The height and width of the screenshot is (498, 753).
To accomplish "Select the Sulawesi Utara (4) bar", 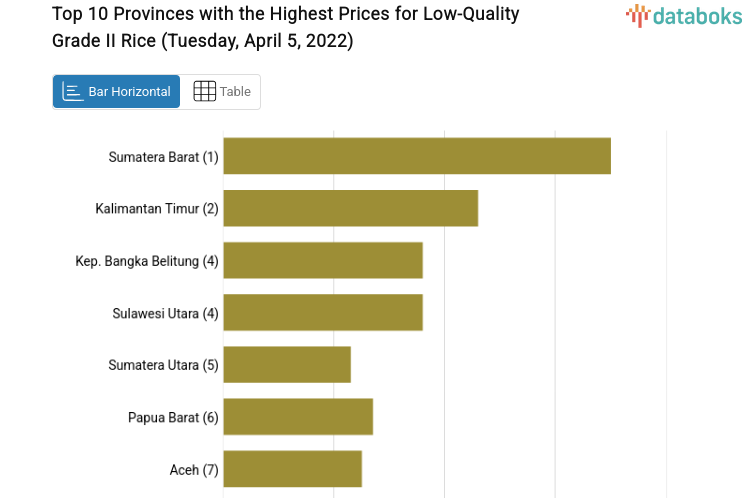I will (x=322, y=312).
